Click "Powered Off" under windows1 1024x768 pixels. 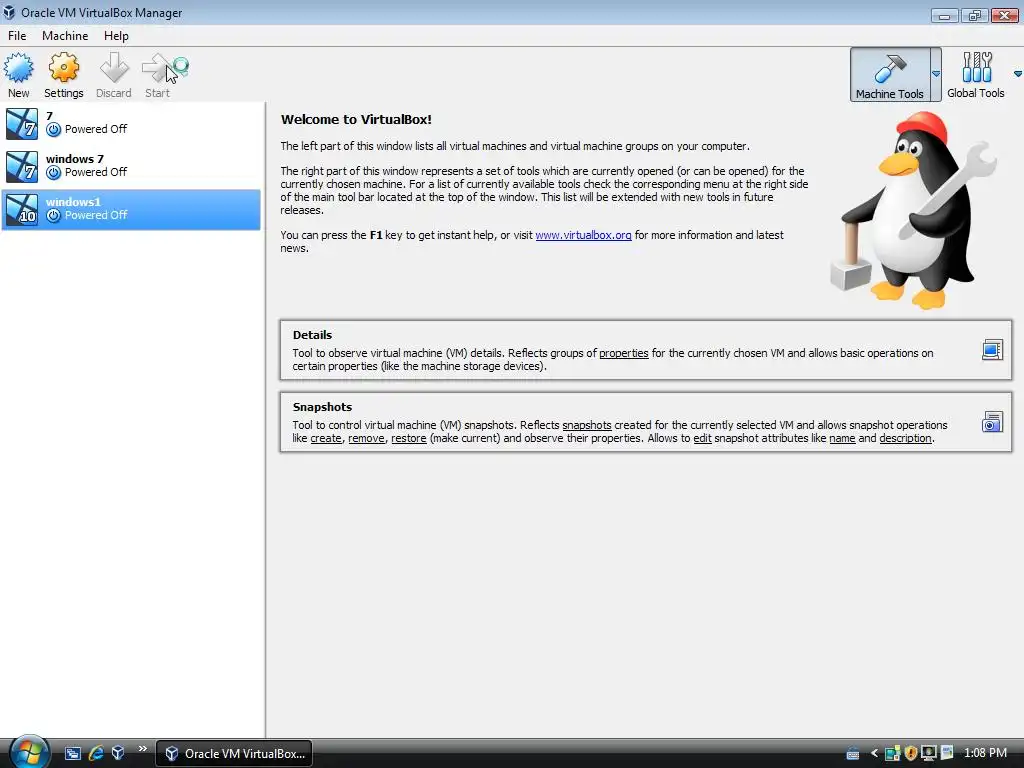[x=96, y=216]
